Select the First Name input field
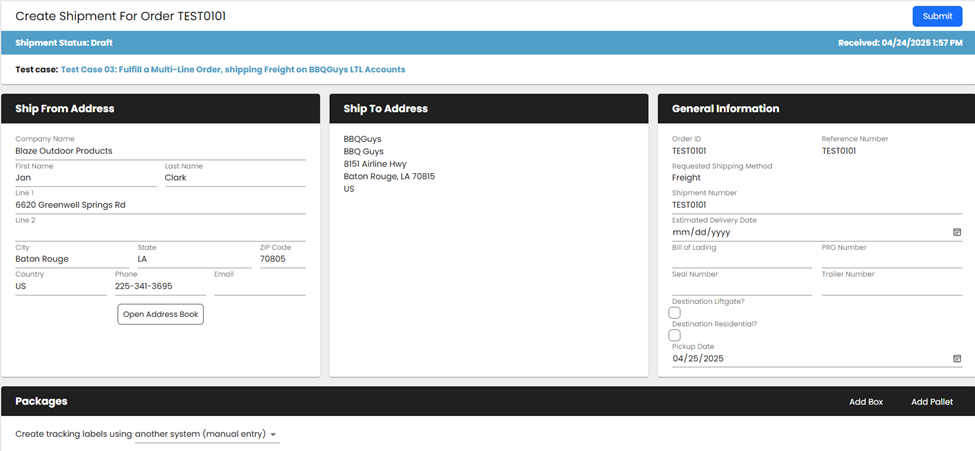The width and height of the screenshot is (975, 451). pos(85,178)
